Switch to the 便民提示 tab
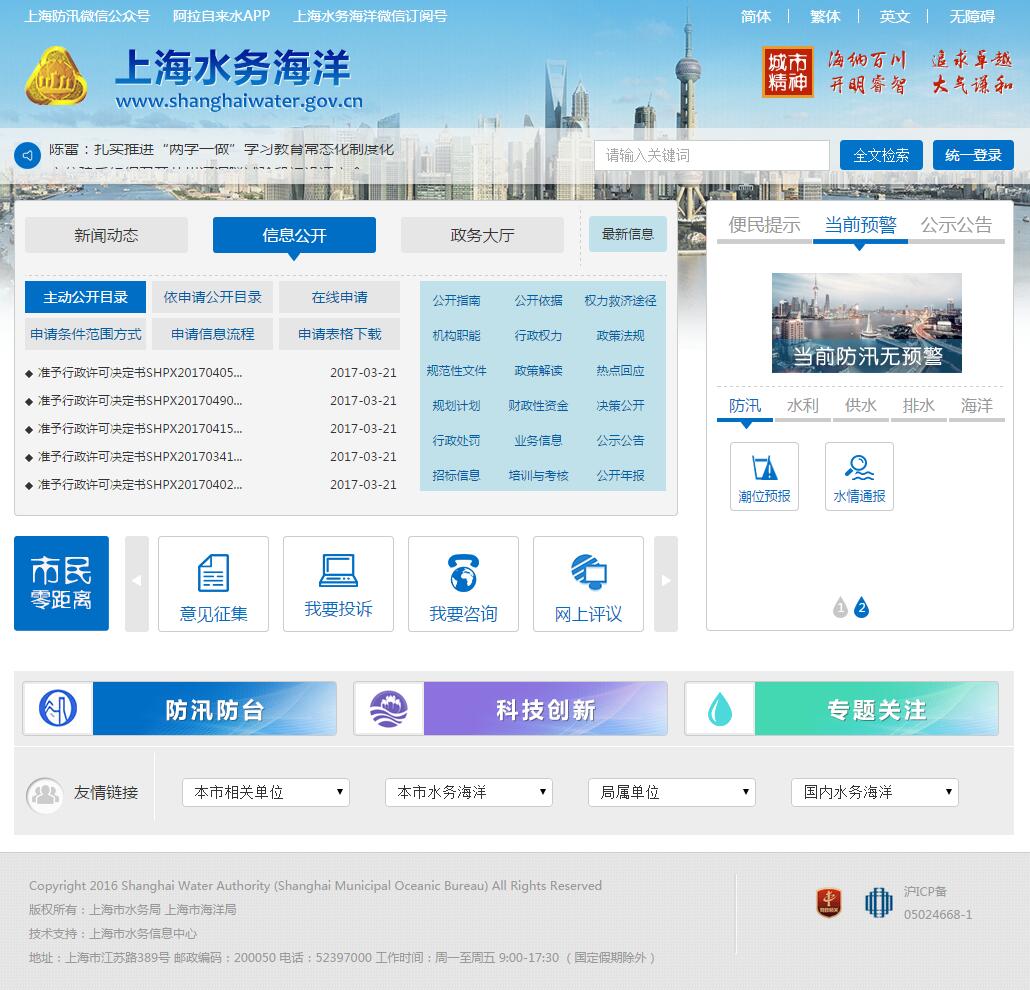The height and width of the screenshot is (990, 1030). pos(764,225)
